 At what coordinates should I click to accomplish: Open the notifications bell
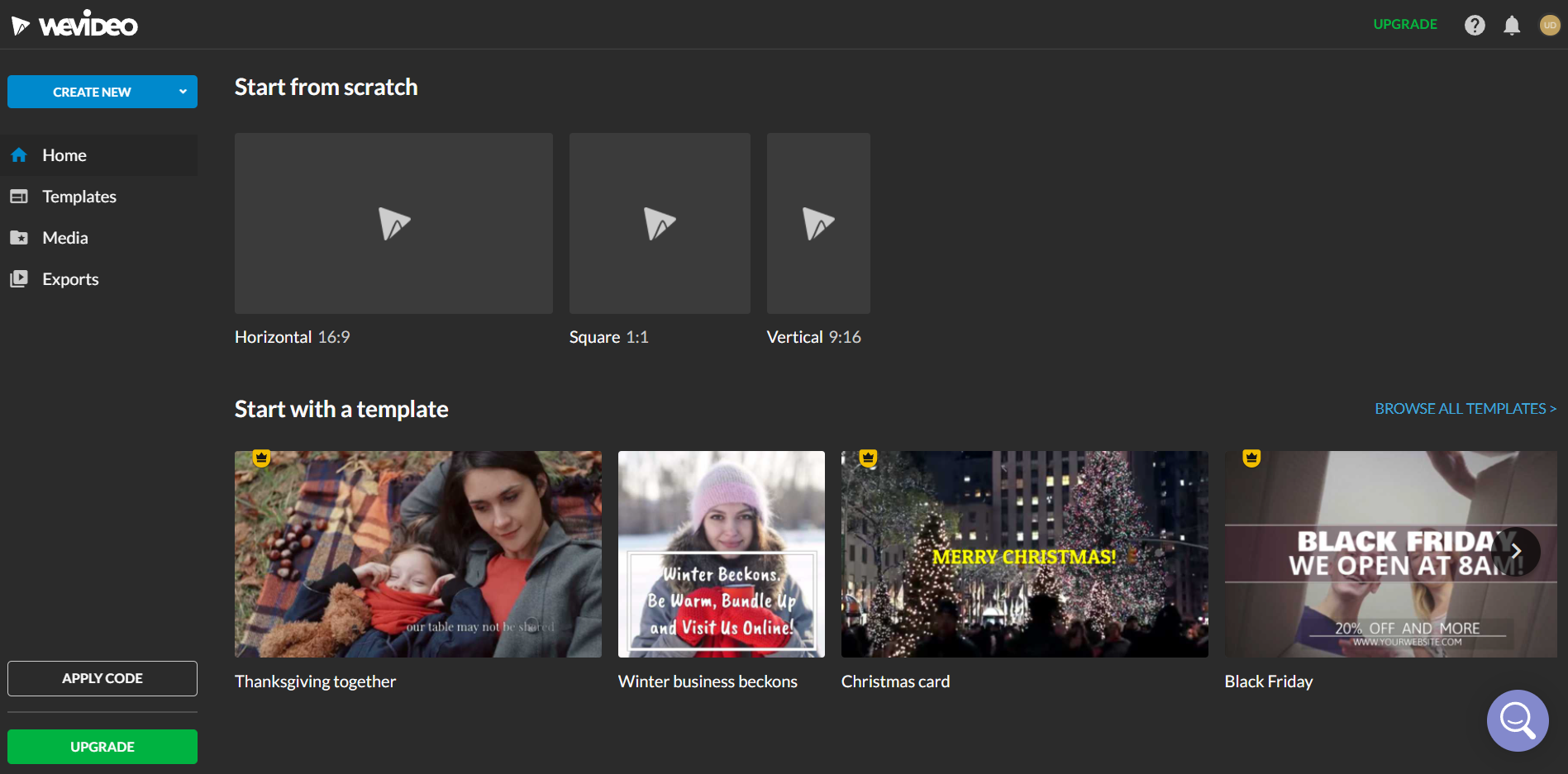(1512, 25)
